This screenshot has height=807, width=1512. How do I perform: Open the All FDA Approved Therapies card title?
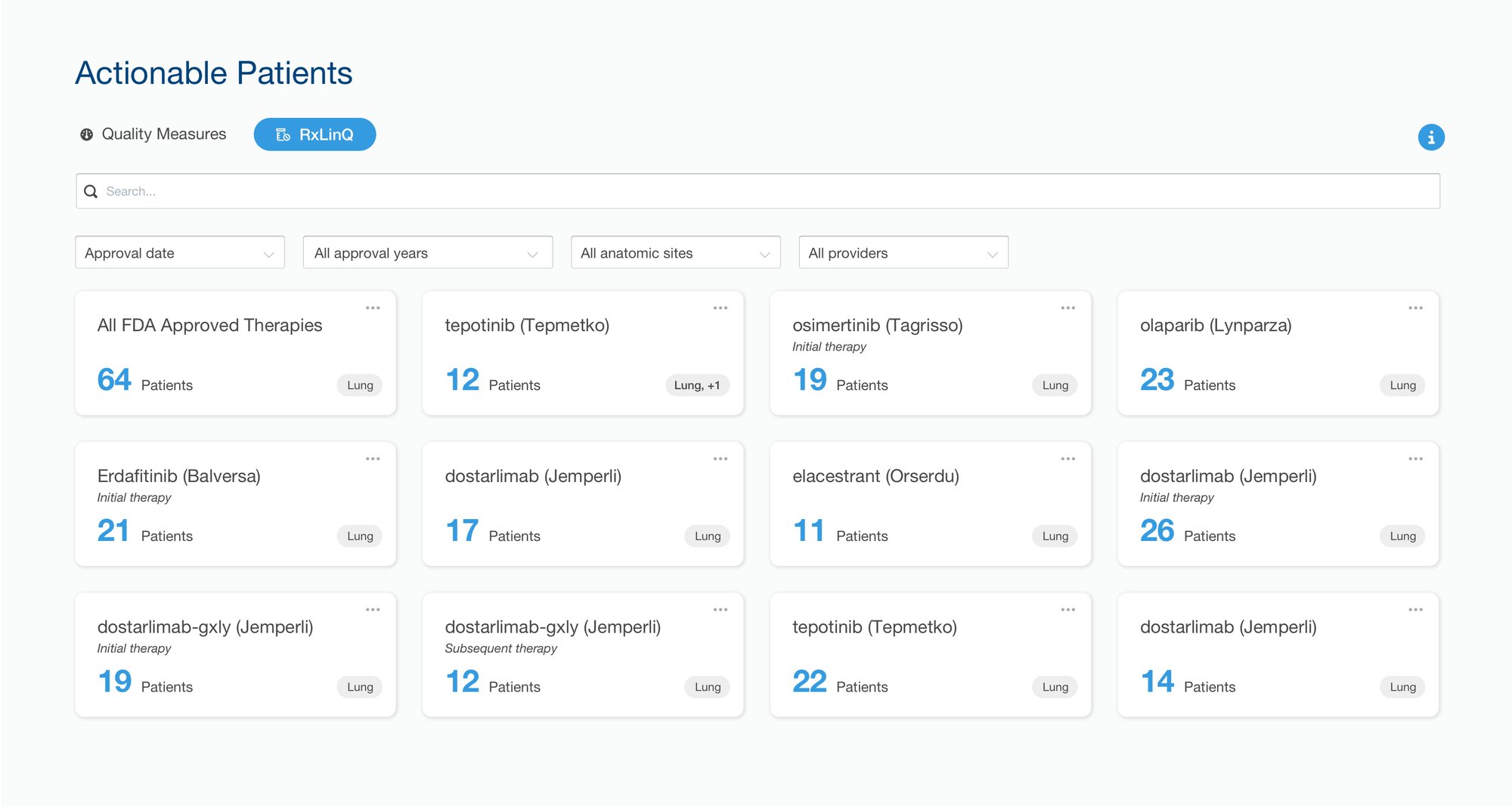pos(209,325)
